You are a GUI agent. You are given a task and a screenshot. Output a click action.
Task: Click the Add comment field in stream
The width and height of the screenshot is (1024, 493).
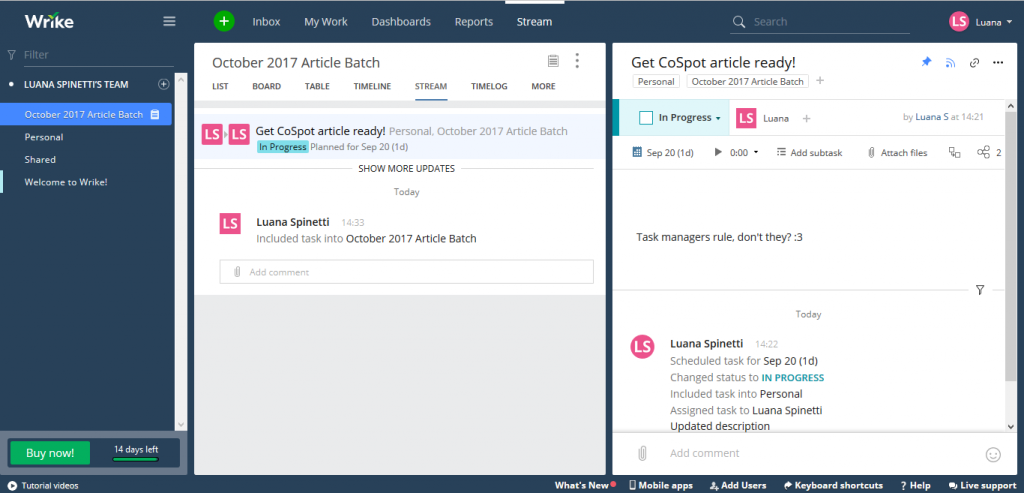[x=406, y=272]
